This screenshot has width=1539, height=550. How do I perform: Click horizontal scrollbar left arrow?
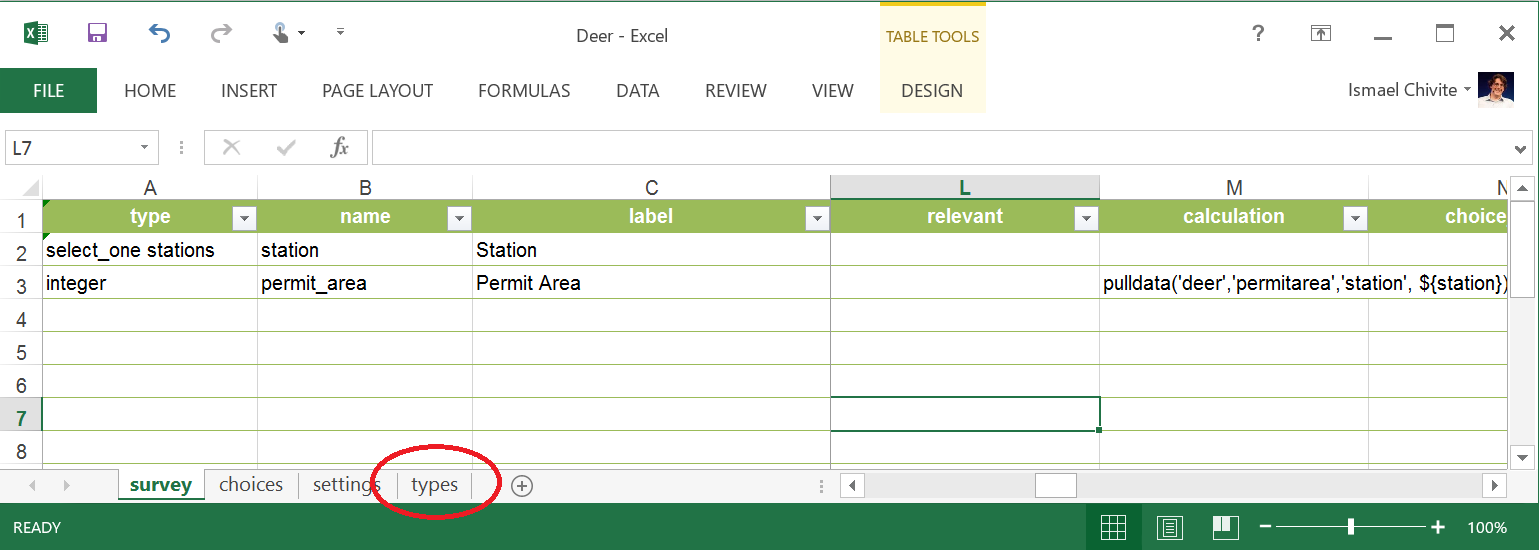[x=852, y=486]
